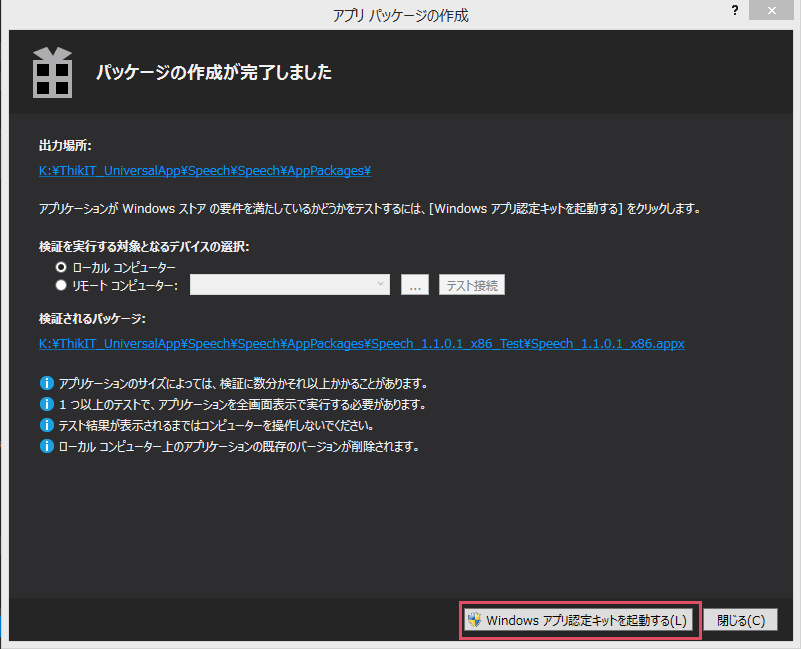Click info icon beside 既存のバージョン message

(x=46, y=446)
